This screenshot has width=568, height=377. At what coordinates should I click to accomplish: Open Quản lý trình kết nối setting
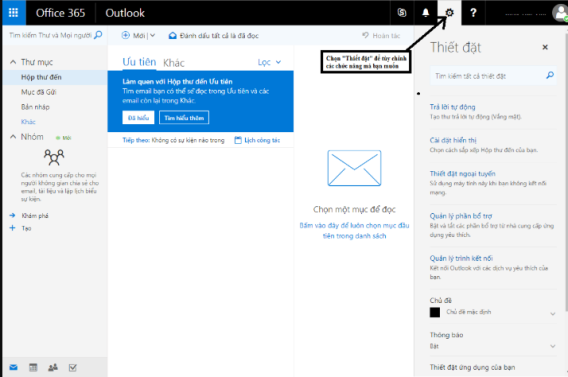click(461, 258)
